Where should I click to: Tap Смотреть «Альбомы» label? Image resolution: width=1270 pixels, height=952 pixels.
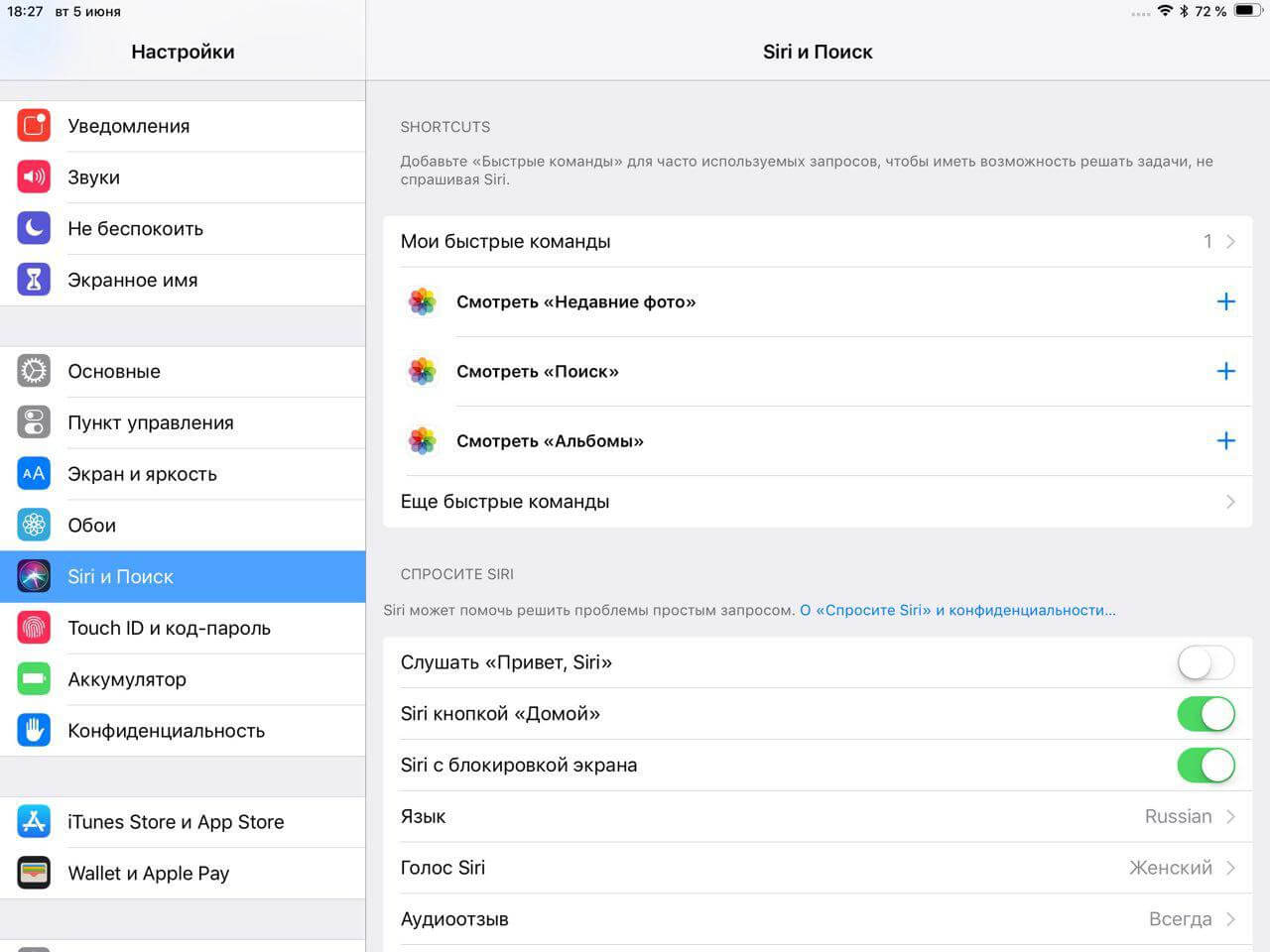[x=550, y=440]
